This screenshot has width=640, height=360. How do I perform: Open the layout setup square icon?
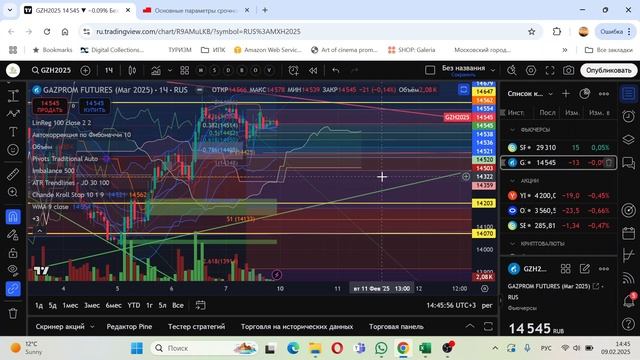pyautogui.click(x=430, y=70)
